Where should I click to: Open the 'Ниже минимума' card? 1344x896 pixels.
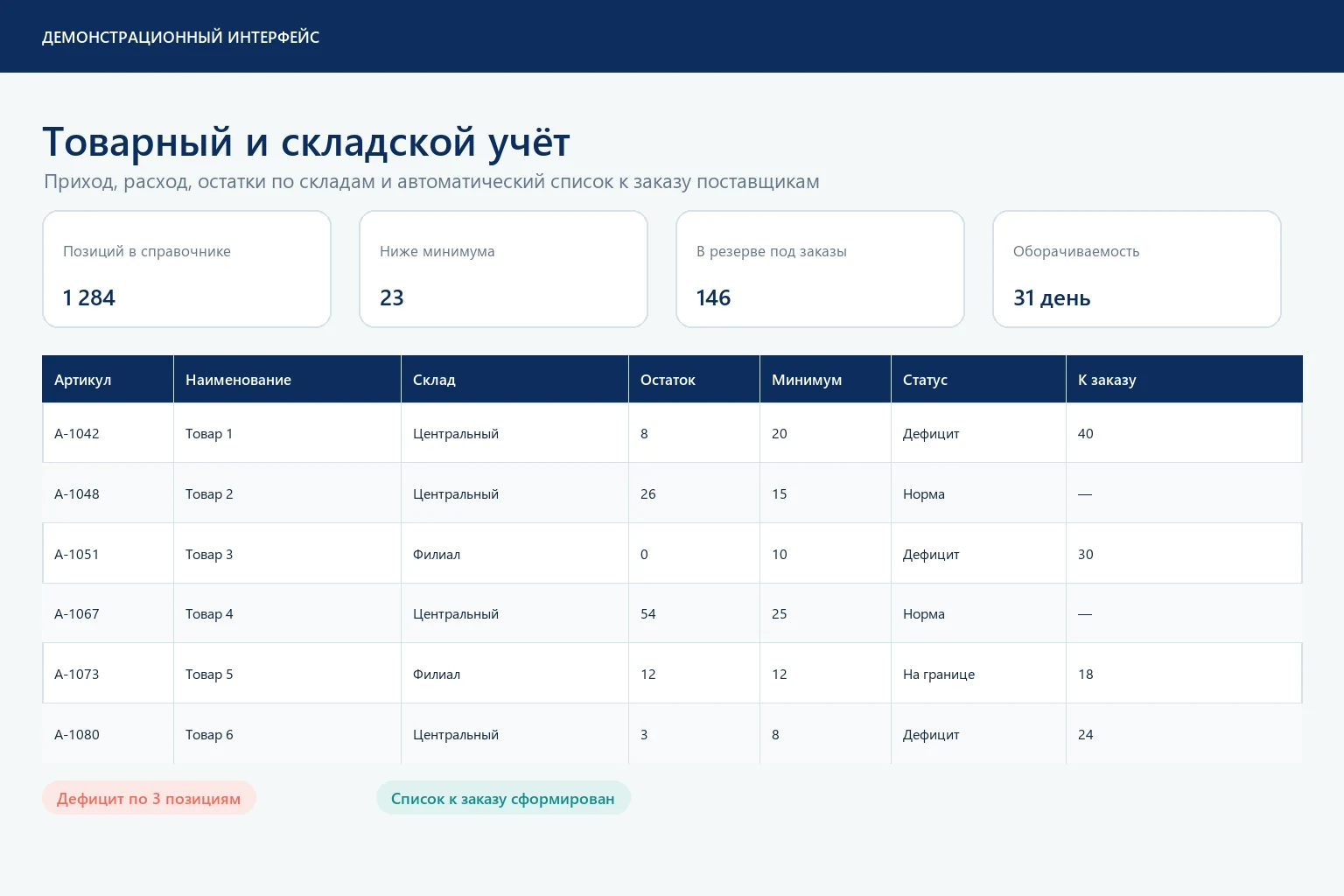pos(503,269)
